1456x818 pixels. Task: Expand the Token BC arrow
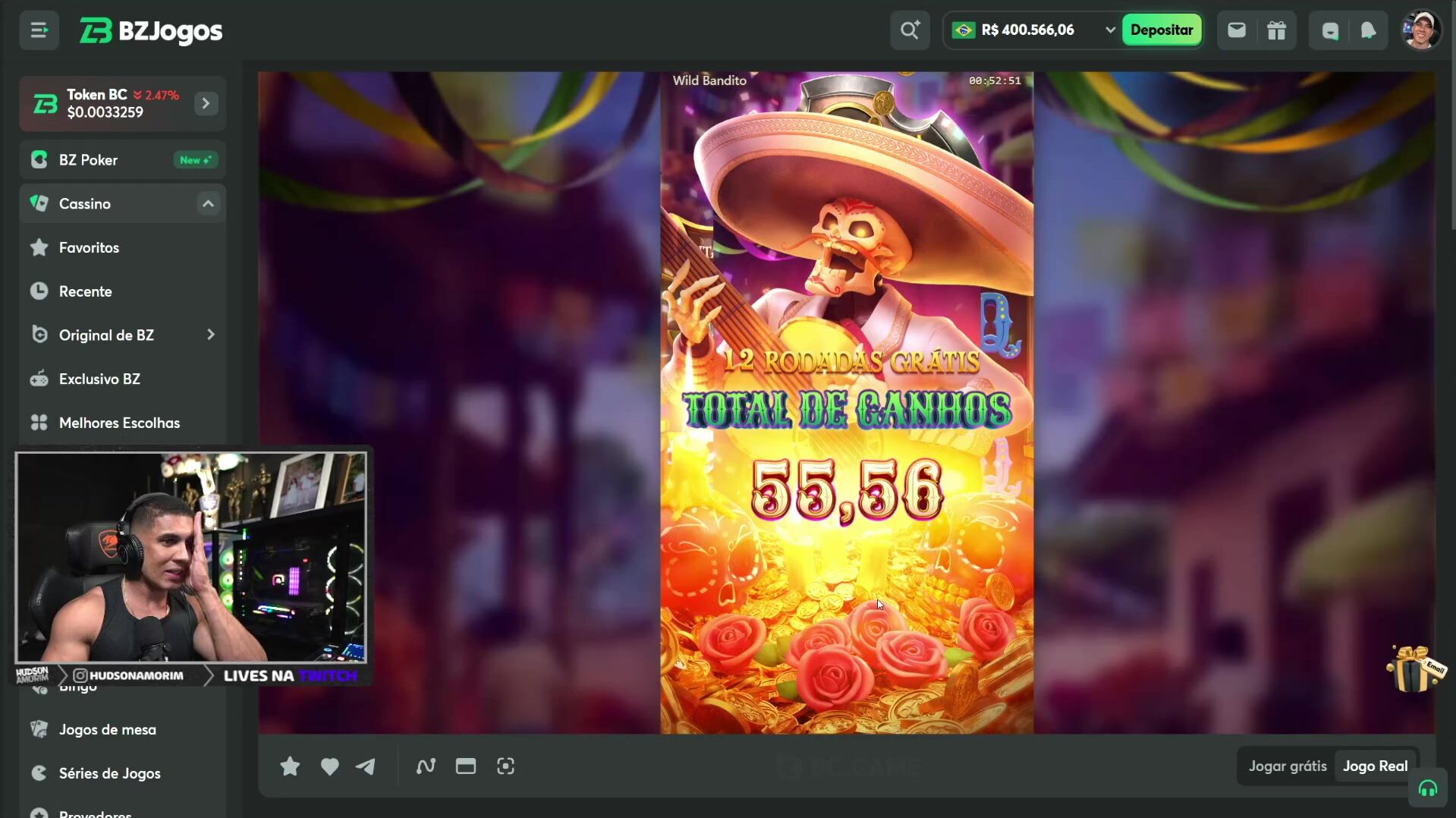(x=206, y=103)
